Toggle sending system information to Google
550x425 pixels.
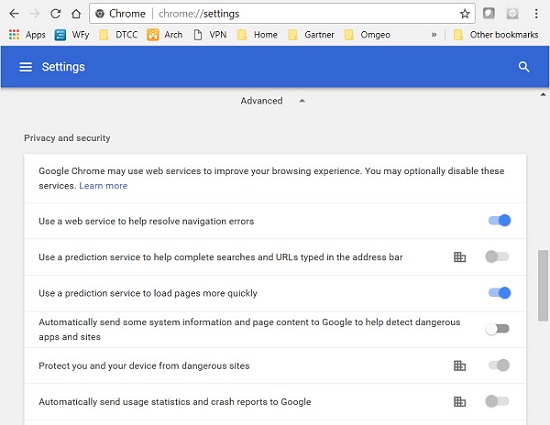497,329
